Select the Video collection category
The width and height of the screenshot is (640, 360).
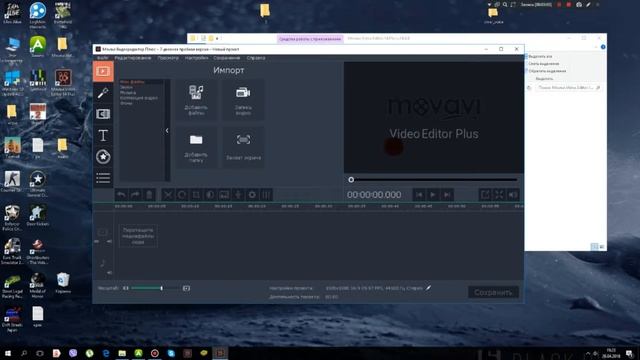pyautogui.click(x=139, y=98)
